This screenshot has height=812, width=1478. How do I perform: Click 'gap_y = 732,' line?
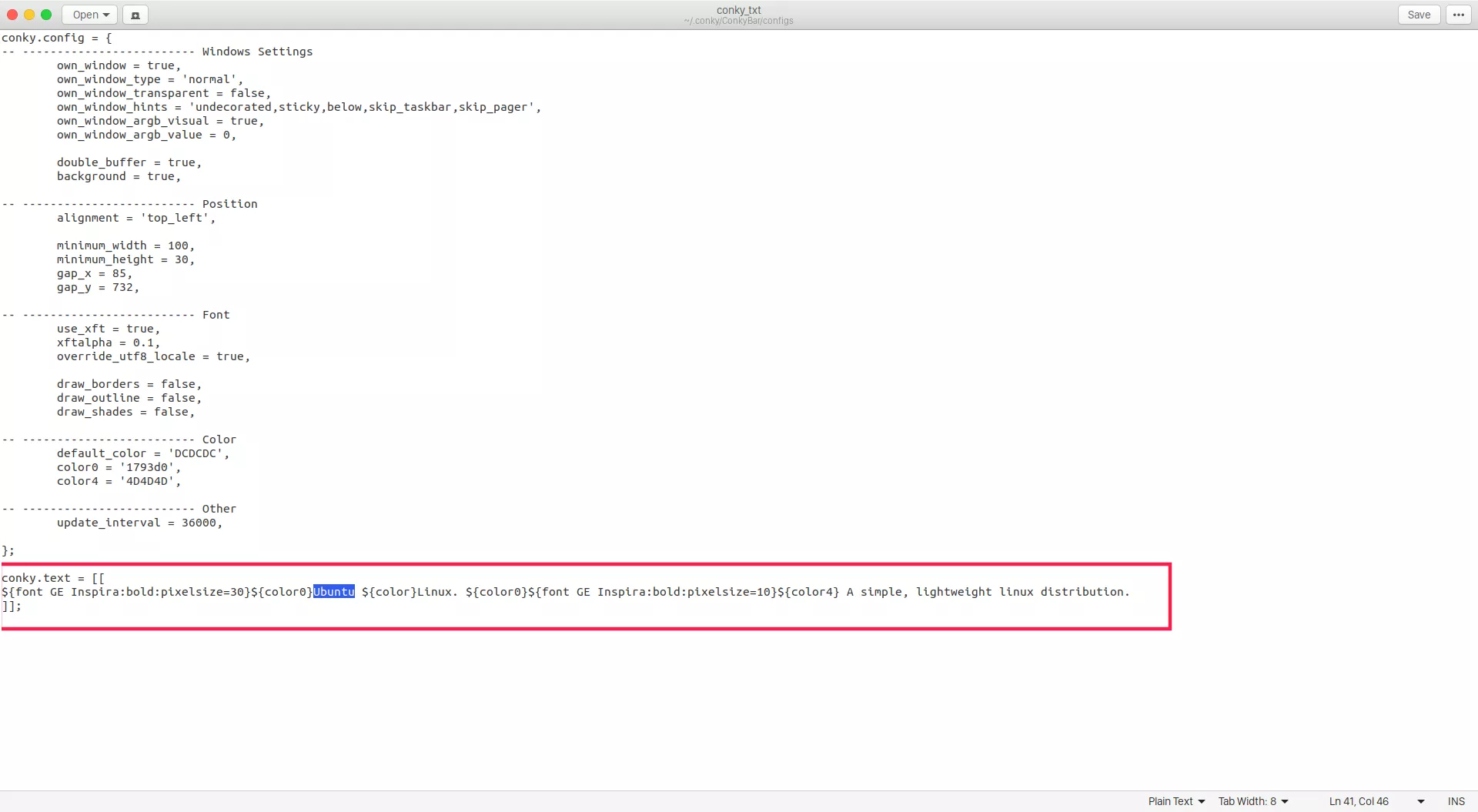click(98, 287)
